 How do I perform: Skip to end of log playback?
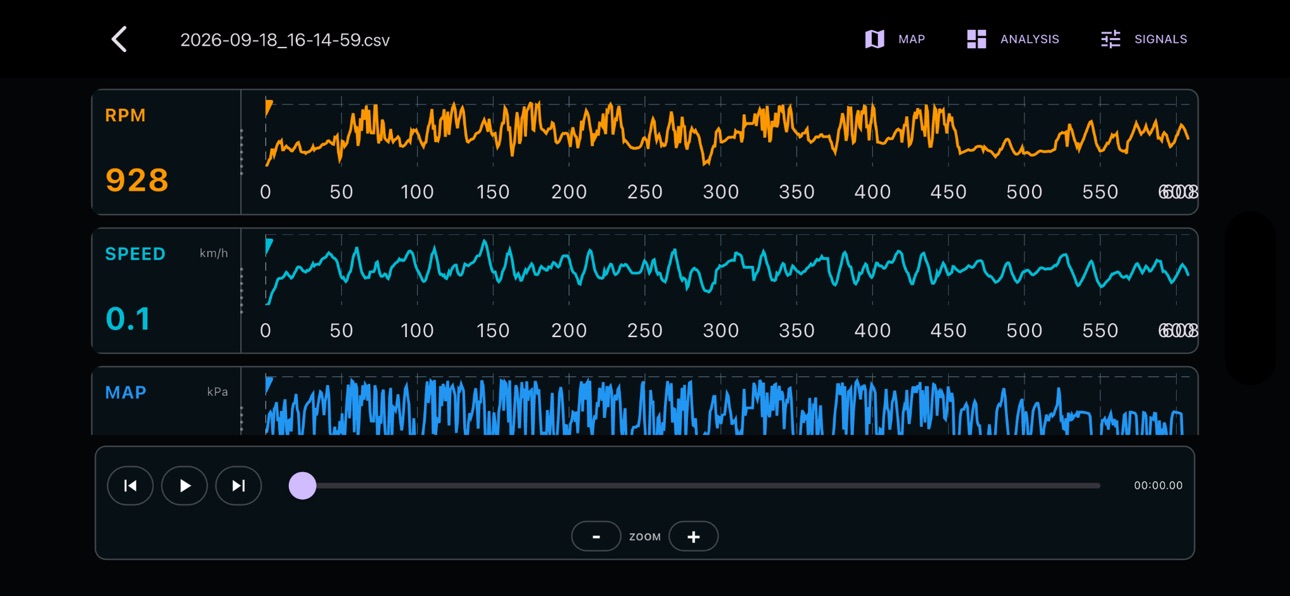coord(238,486)
